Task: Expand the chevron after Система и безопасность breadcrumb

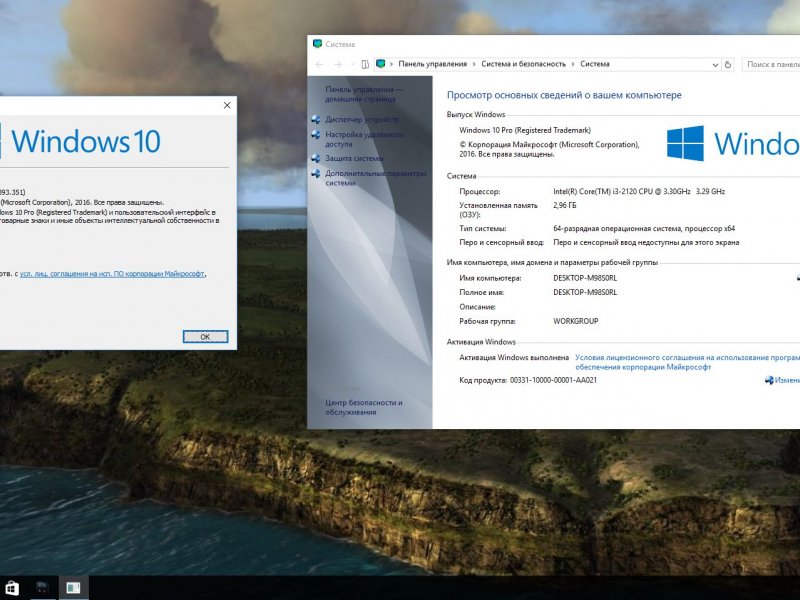Action: coord(573,64)
